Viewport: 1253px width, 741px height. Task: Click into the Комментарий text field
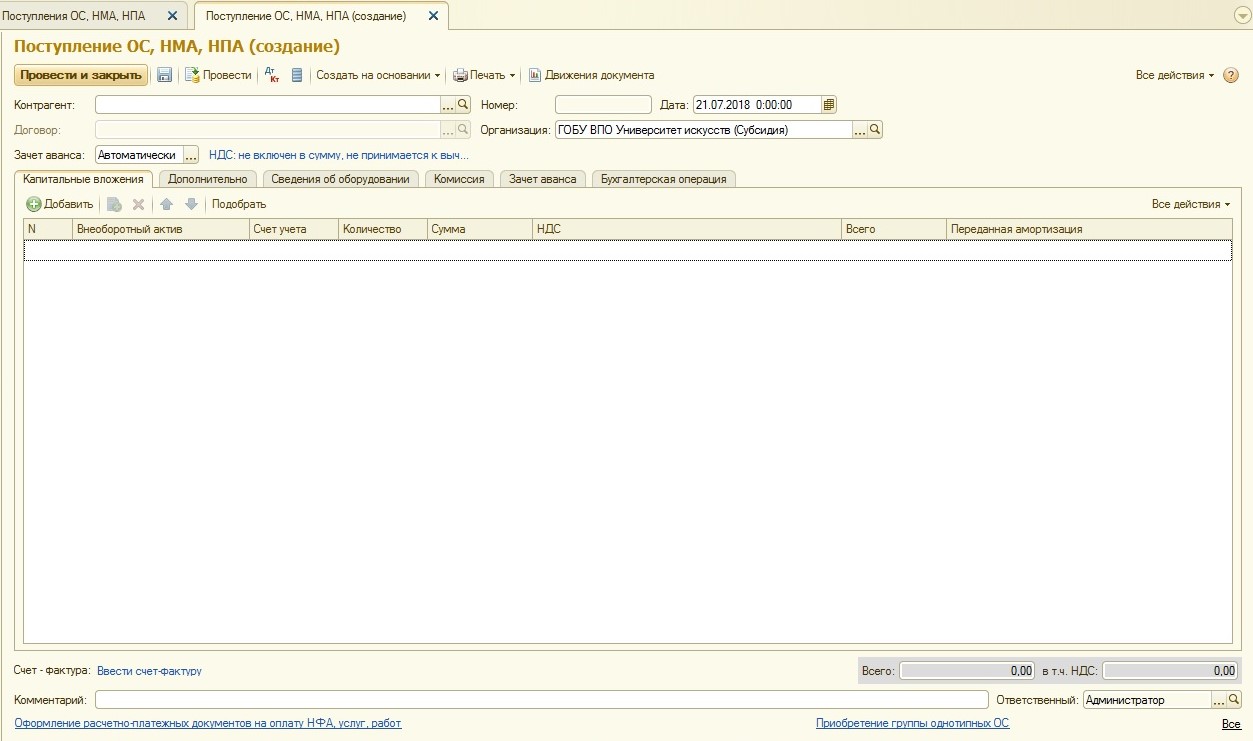click(541, 700)
